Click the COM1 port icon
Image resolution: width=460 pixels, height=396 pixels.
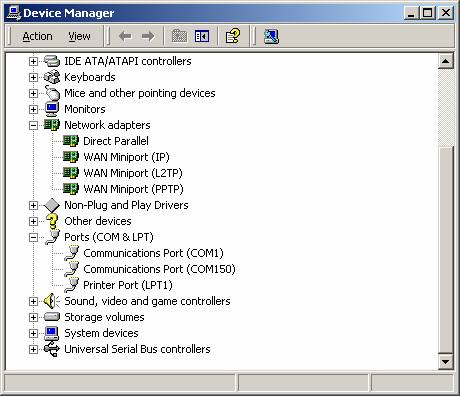tap(71, 253)
